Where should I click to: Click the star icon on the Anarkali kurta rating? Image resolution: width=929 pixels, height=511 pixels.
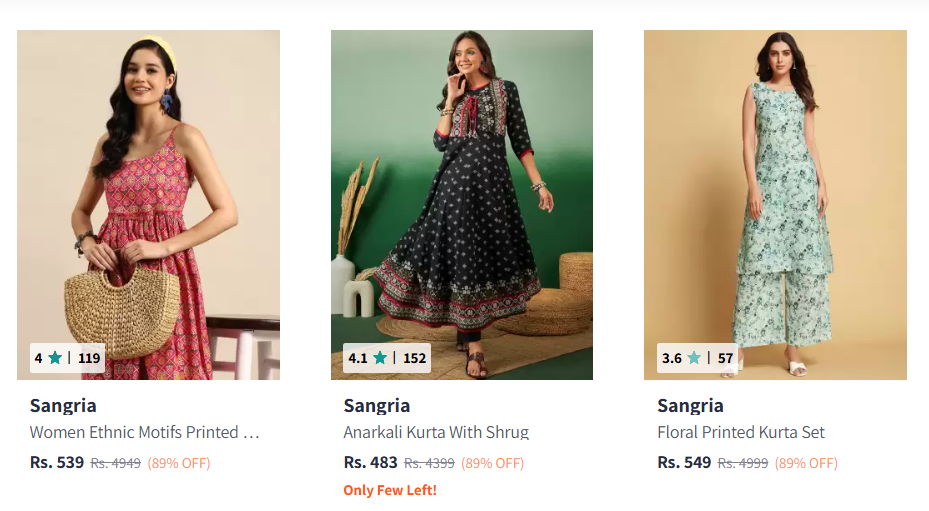pos(380,358)
